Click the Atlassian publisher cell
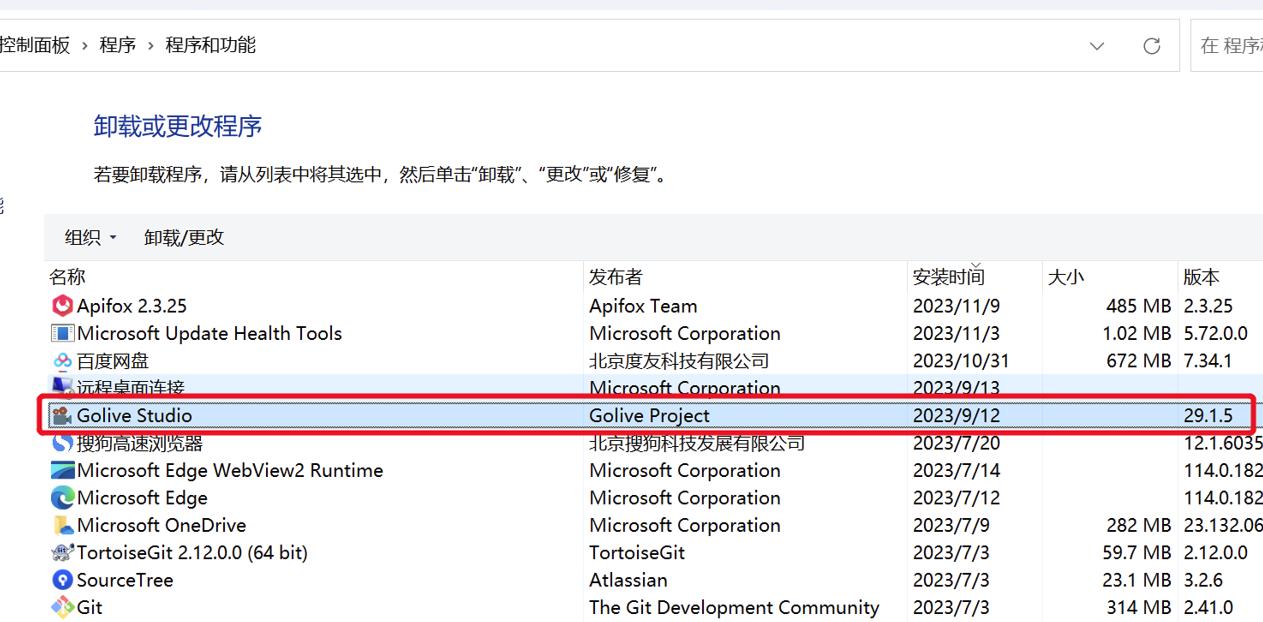This screenshot has height=622, width=1263. tap(628, 580)
